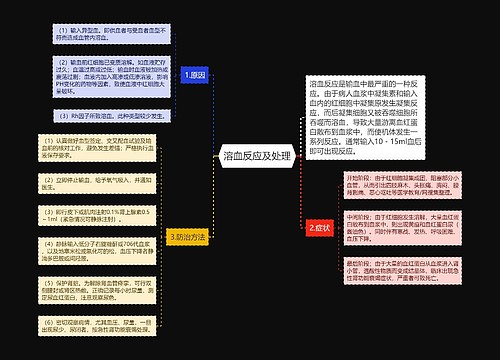Click the blue 1.原因 branch node

(195, 75)
